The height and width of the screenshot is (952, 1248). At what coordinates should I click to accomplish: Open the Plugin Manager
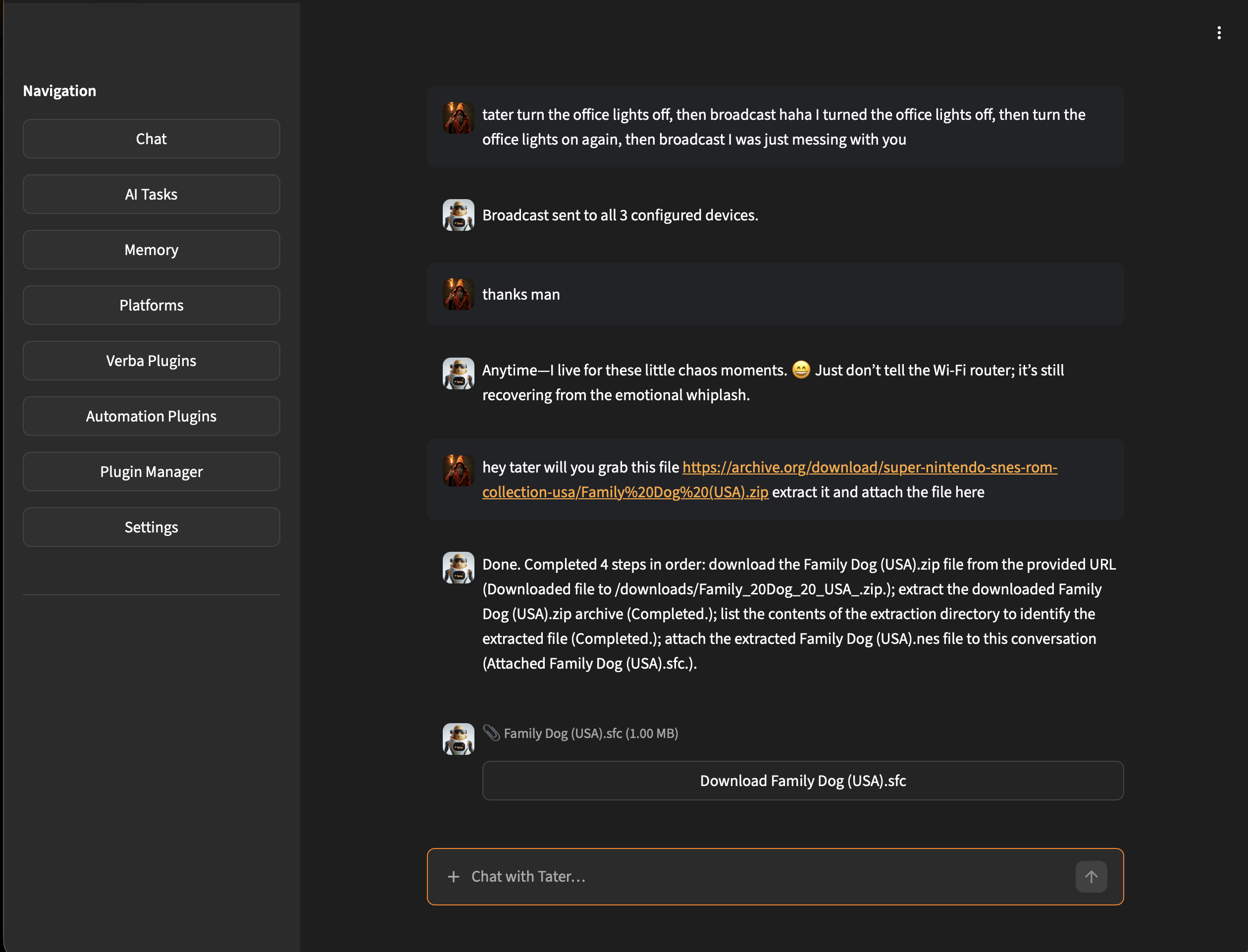click(x=151, y=471)
